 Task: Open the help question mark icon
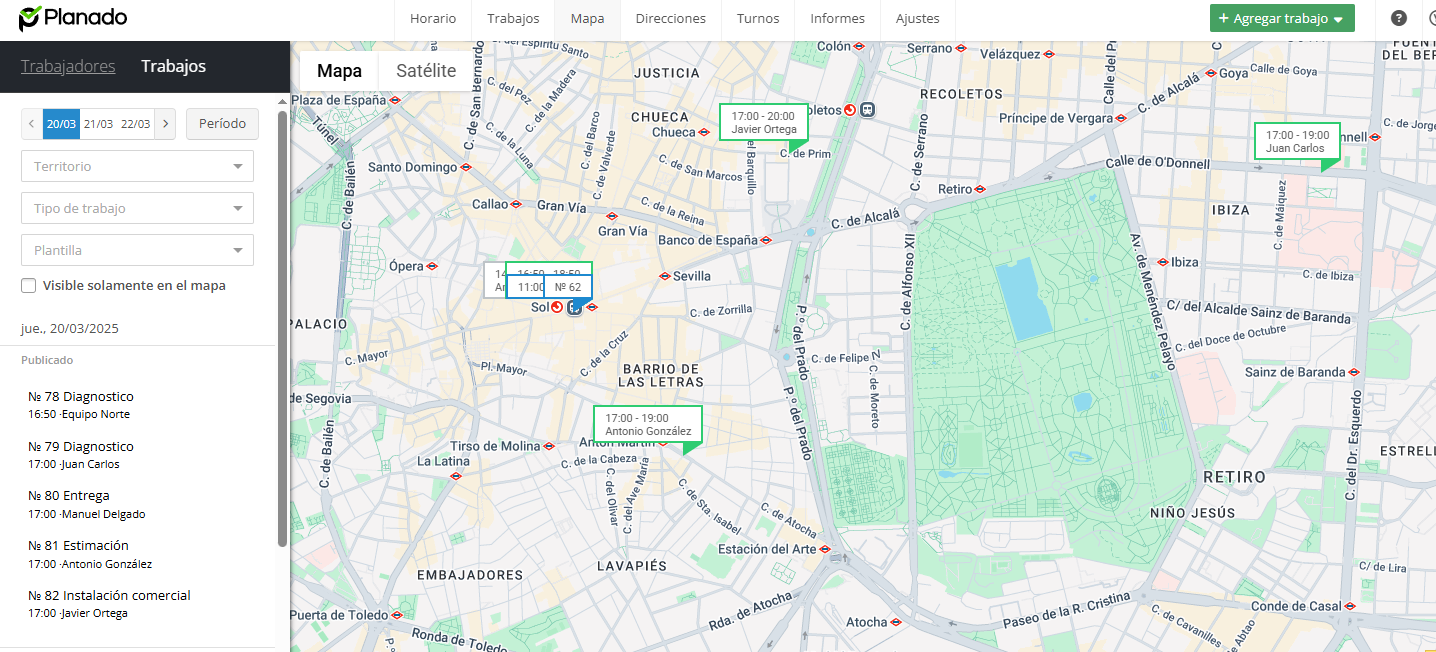point(1399,18)
